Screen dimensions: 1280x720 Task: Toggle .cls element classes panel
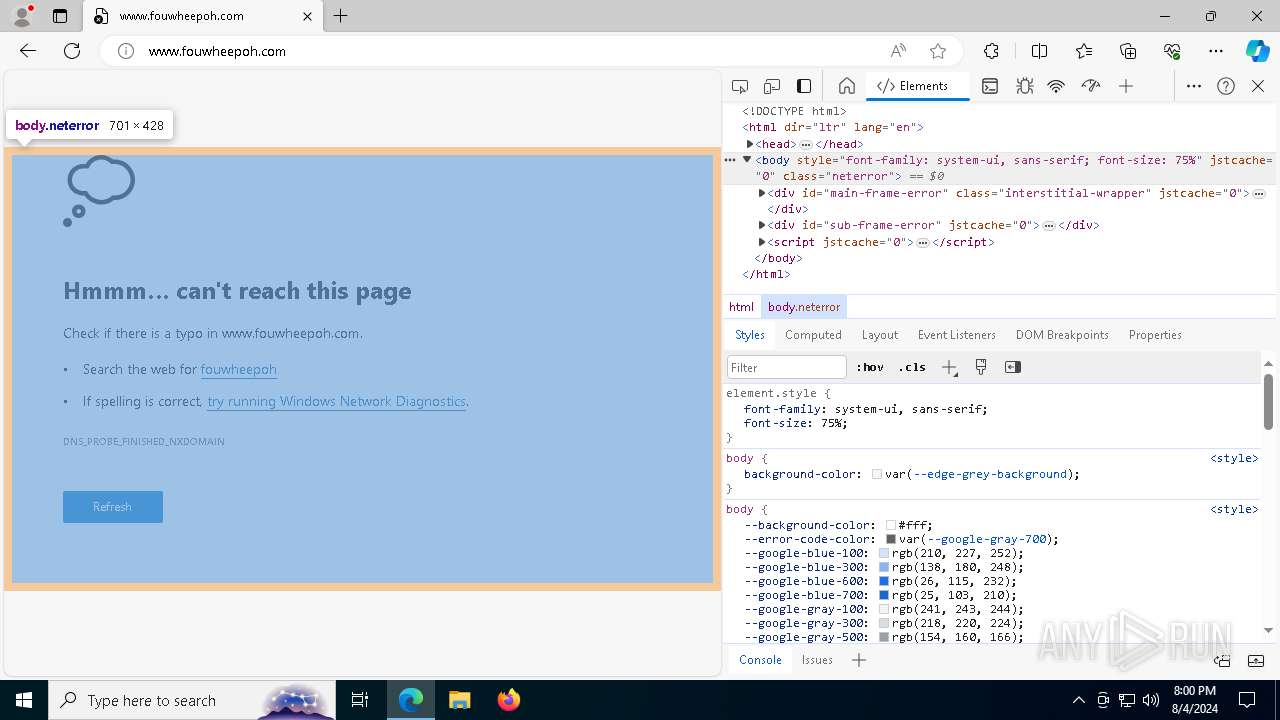click(x=912, y=367)
